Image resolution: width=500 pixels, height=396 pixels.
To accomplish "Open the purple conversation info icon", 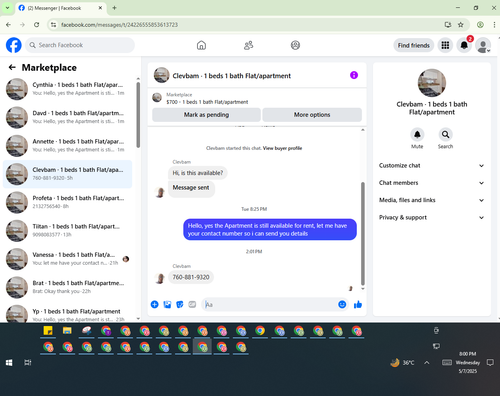I will pyautogui.click(x=354, y=75).
